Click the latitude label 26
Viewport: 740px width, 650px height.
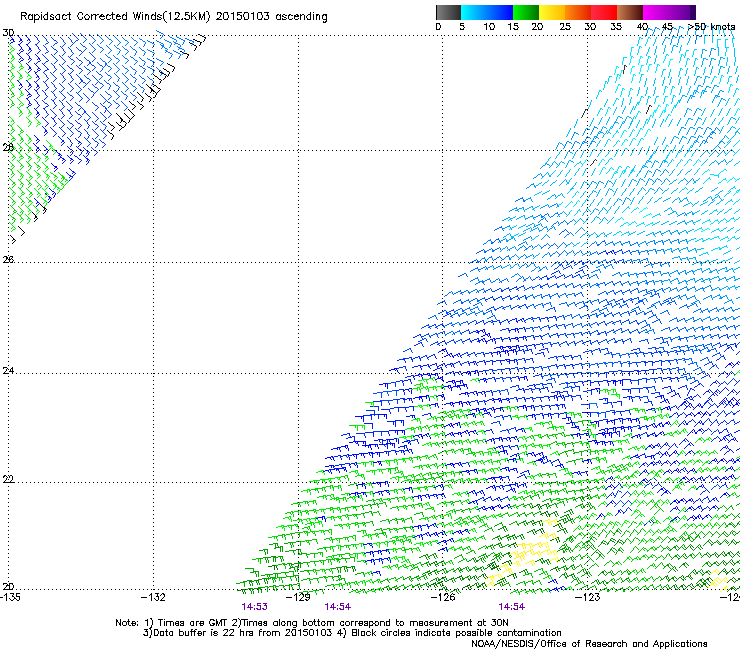coord(8,259)
